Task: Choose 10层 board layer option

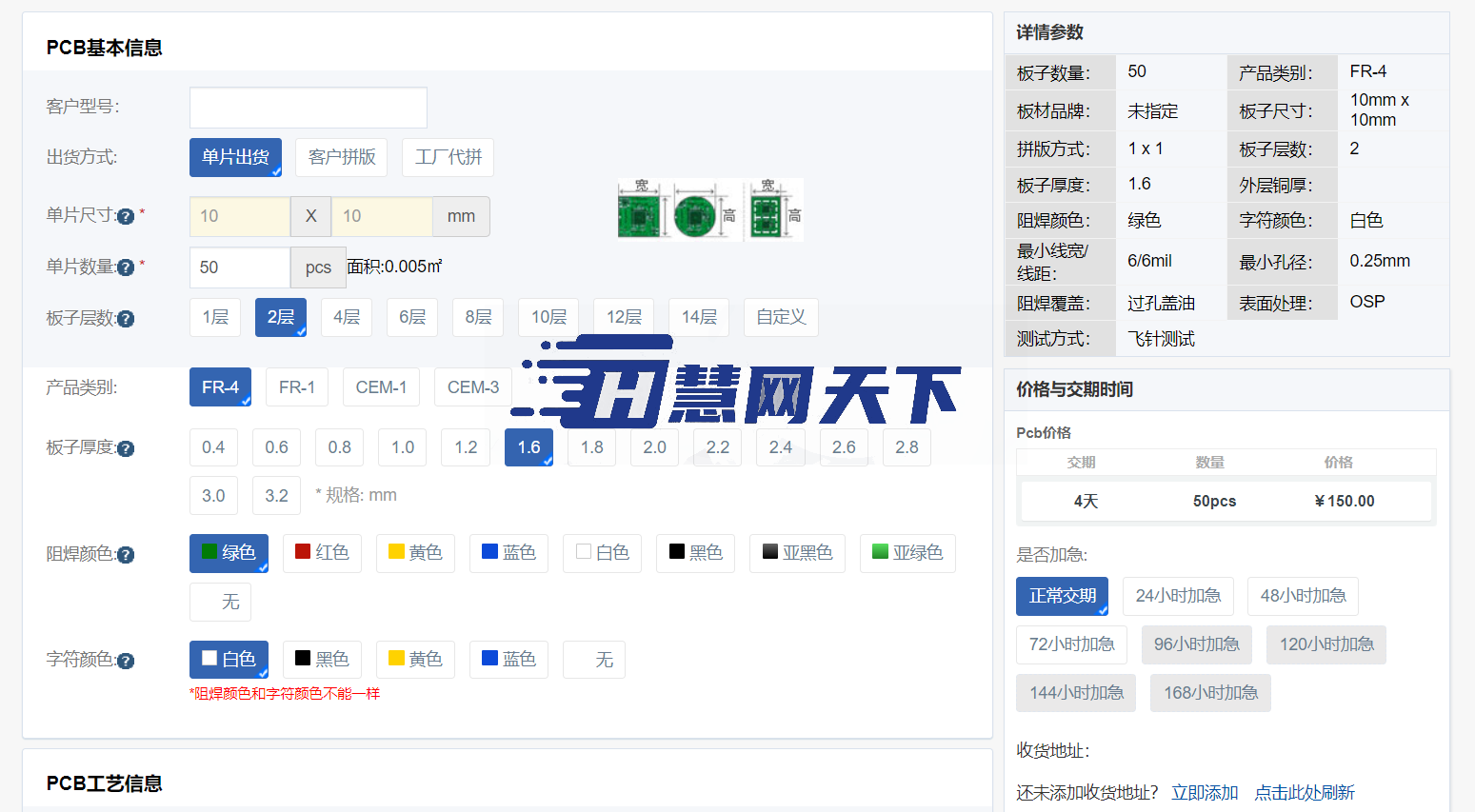Action: coord(548,317)
